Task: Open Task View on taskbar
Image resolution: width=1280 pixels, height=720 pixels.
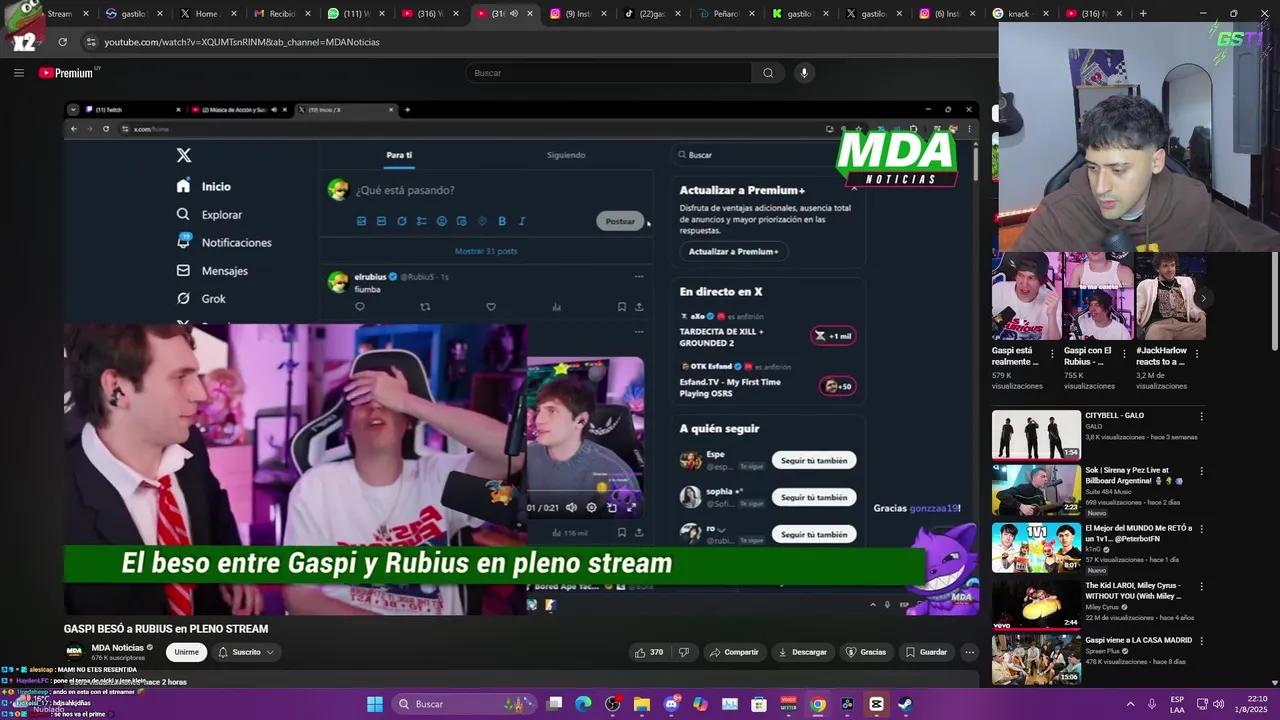Action: click(555, 704)
